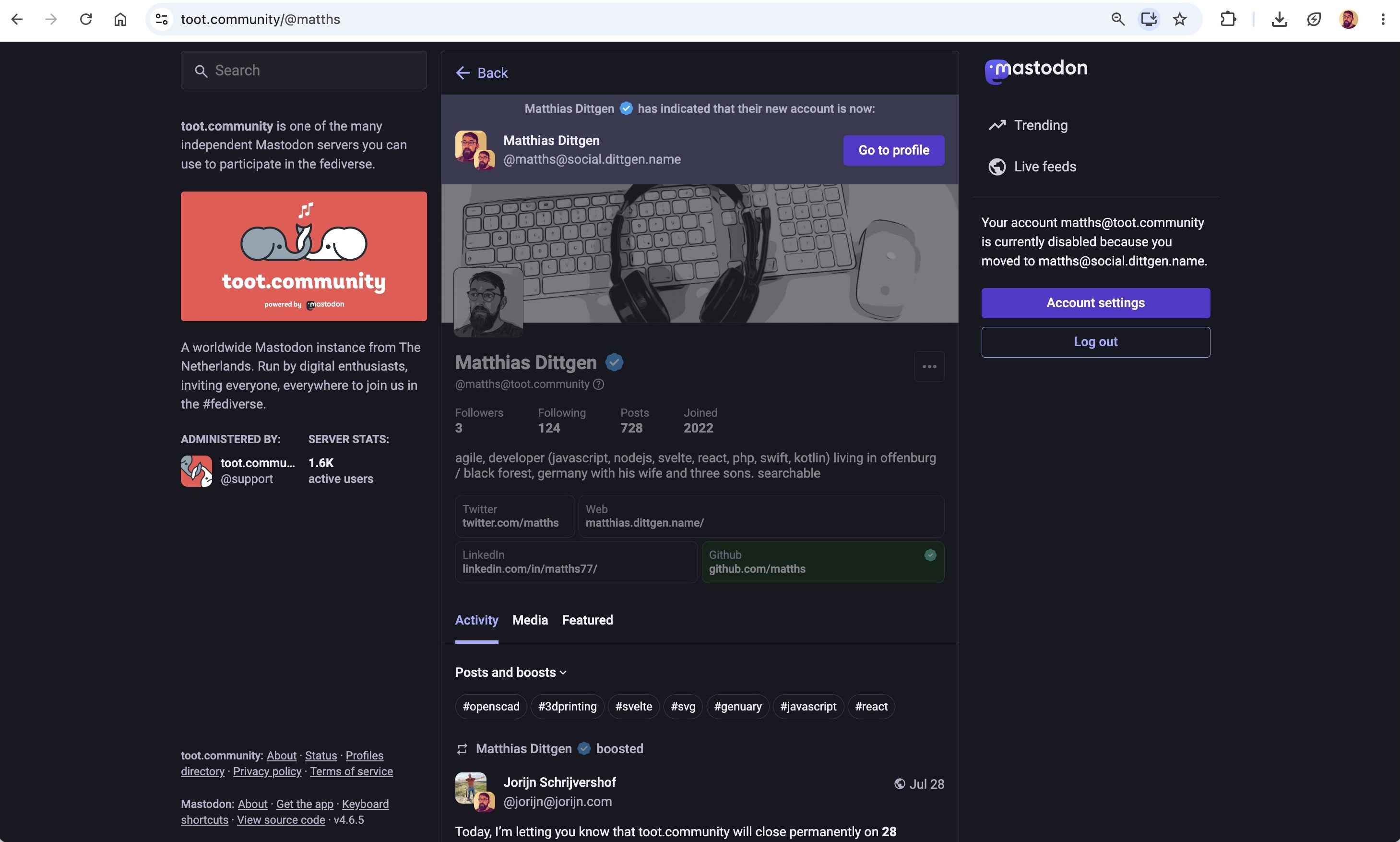Select the #svelte hashtag filter

[633, 707]
